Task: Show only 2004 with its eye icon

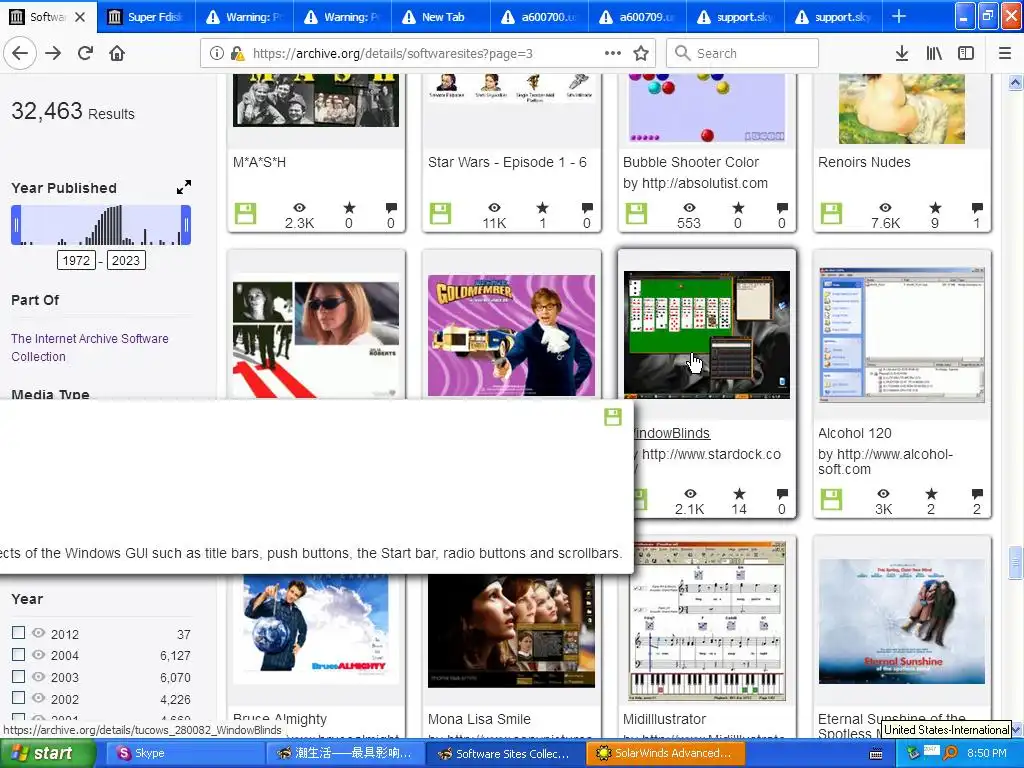Action: (39, 654)
